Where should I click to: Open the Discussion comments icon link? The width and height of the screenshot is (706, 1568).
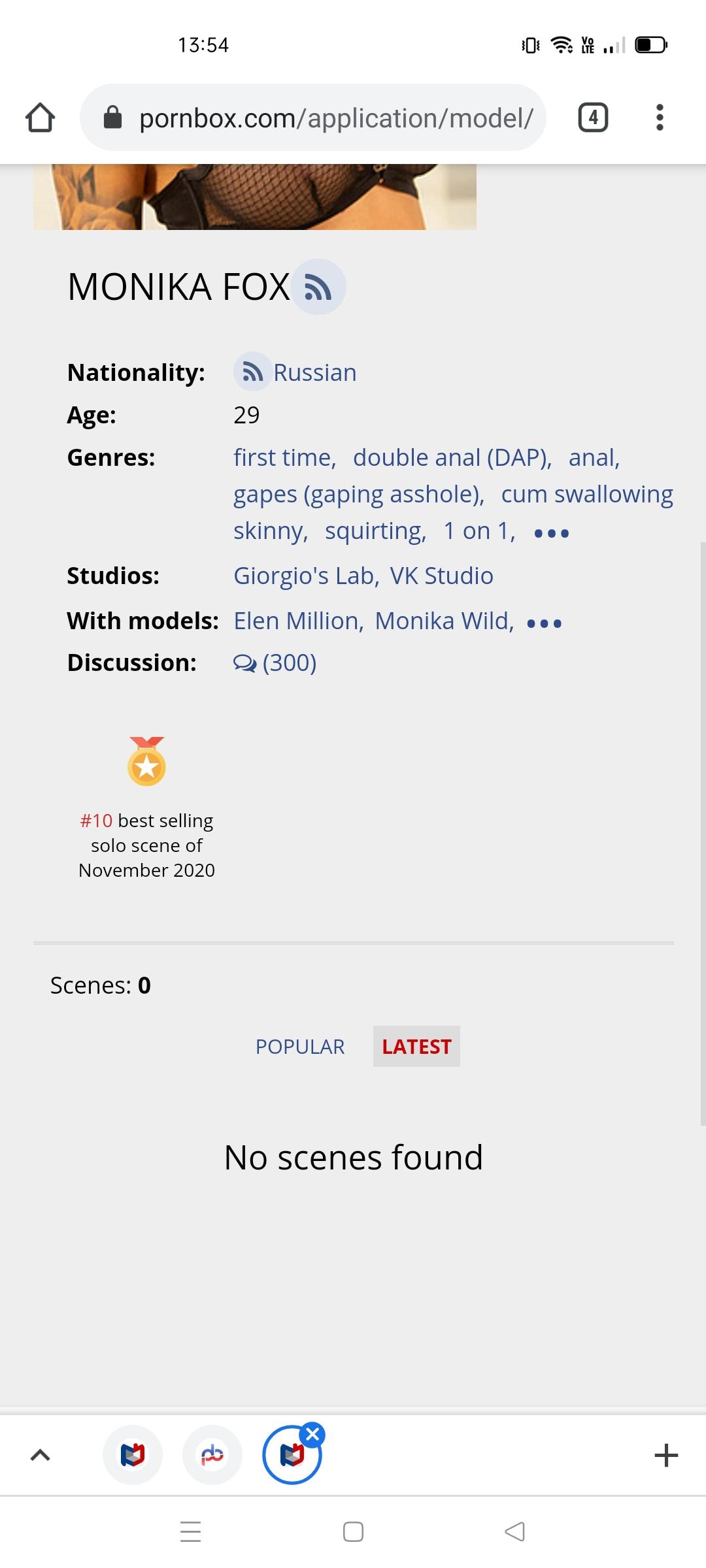[244, 663]
